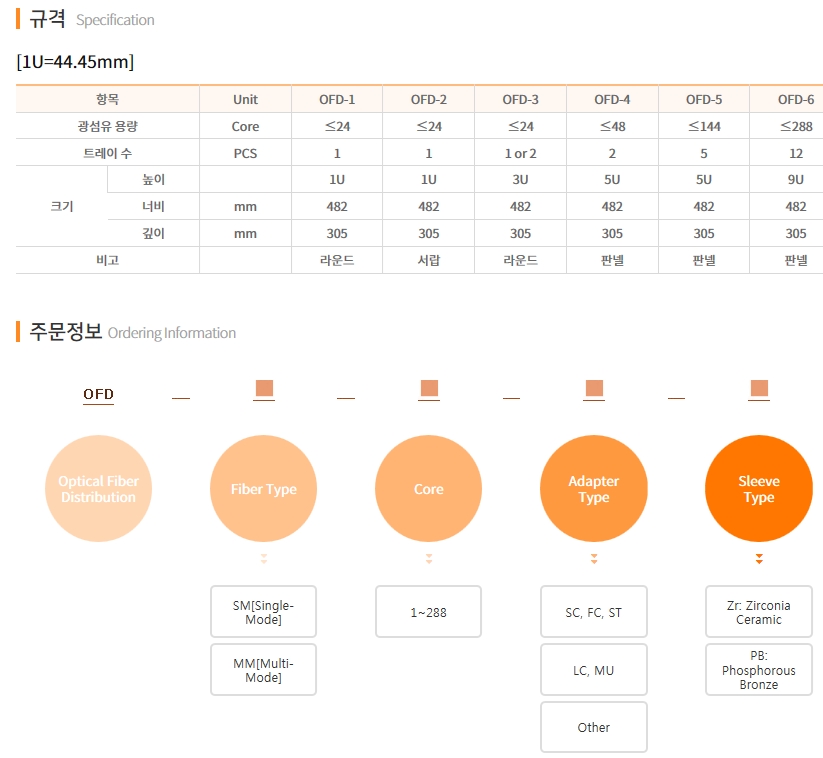Click the underlined OFD label
The height and width of the screenshot is (758, 823).
coord(98,394)
